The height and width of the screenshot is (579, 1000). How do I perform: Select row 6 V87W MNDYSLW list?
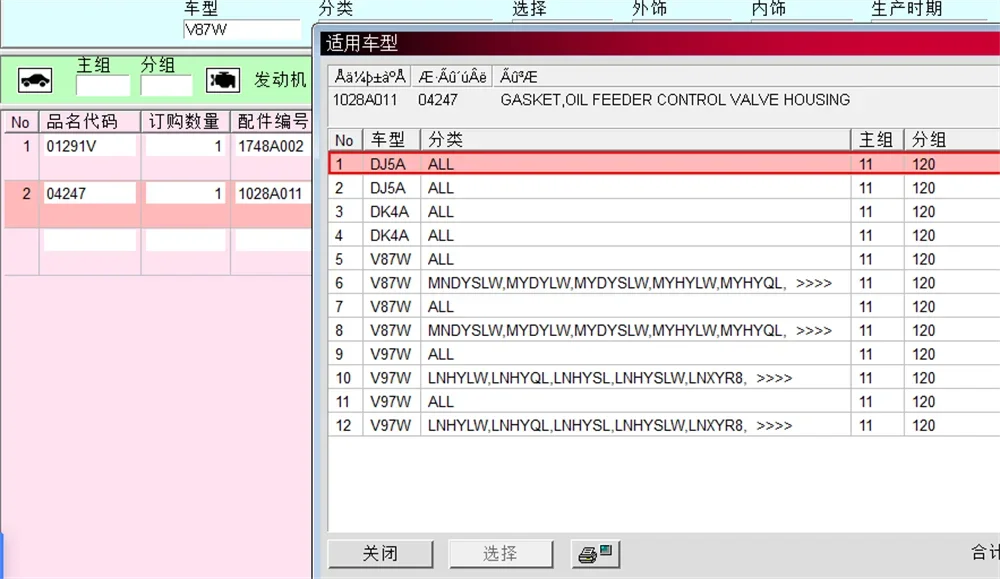[x=664, y=282]
